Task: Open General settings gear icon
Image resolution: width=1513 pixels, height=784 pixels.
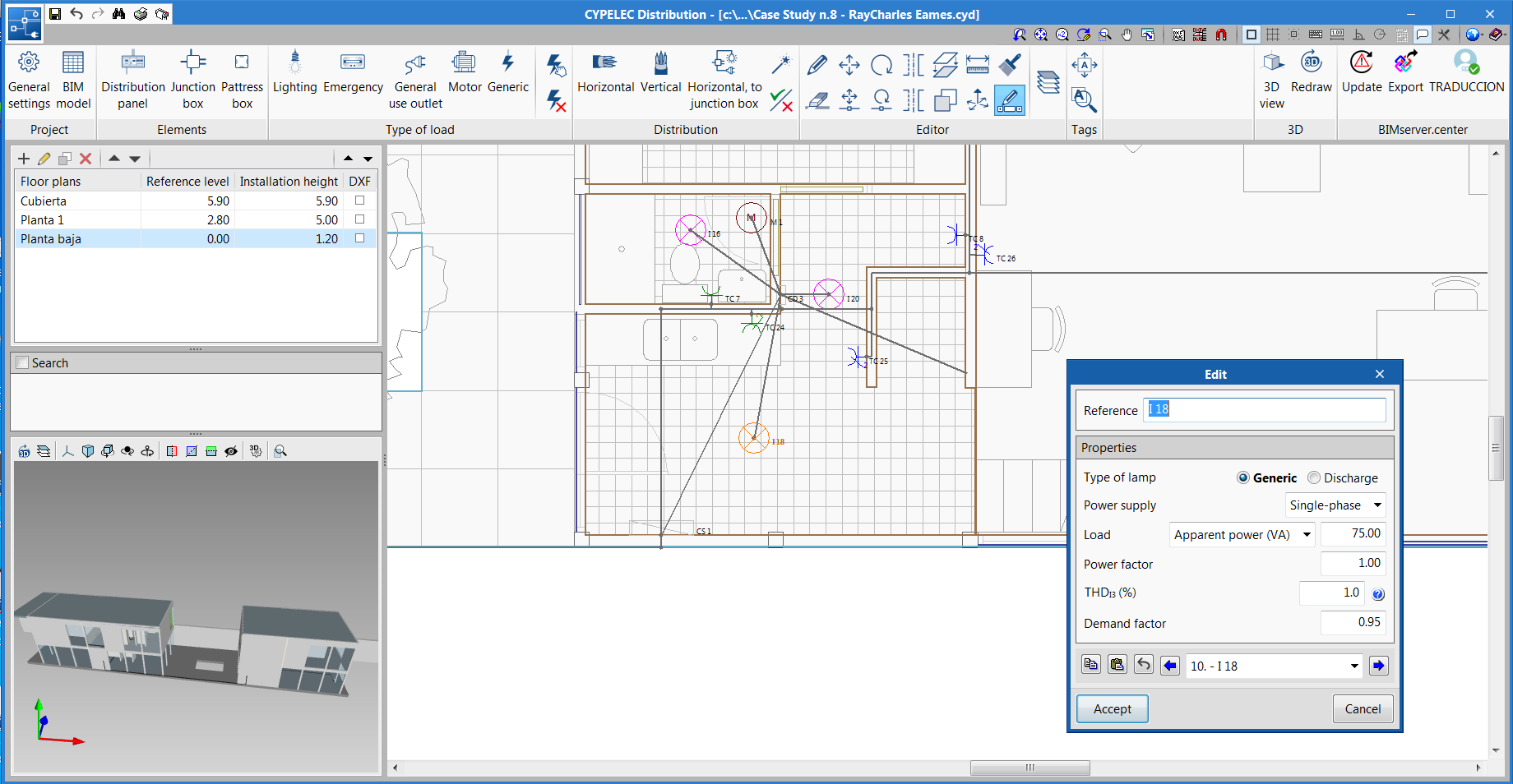Action: (x=29, y=63)
